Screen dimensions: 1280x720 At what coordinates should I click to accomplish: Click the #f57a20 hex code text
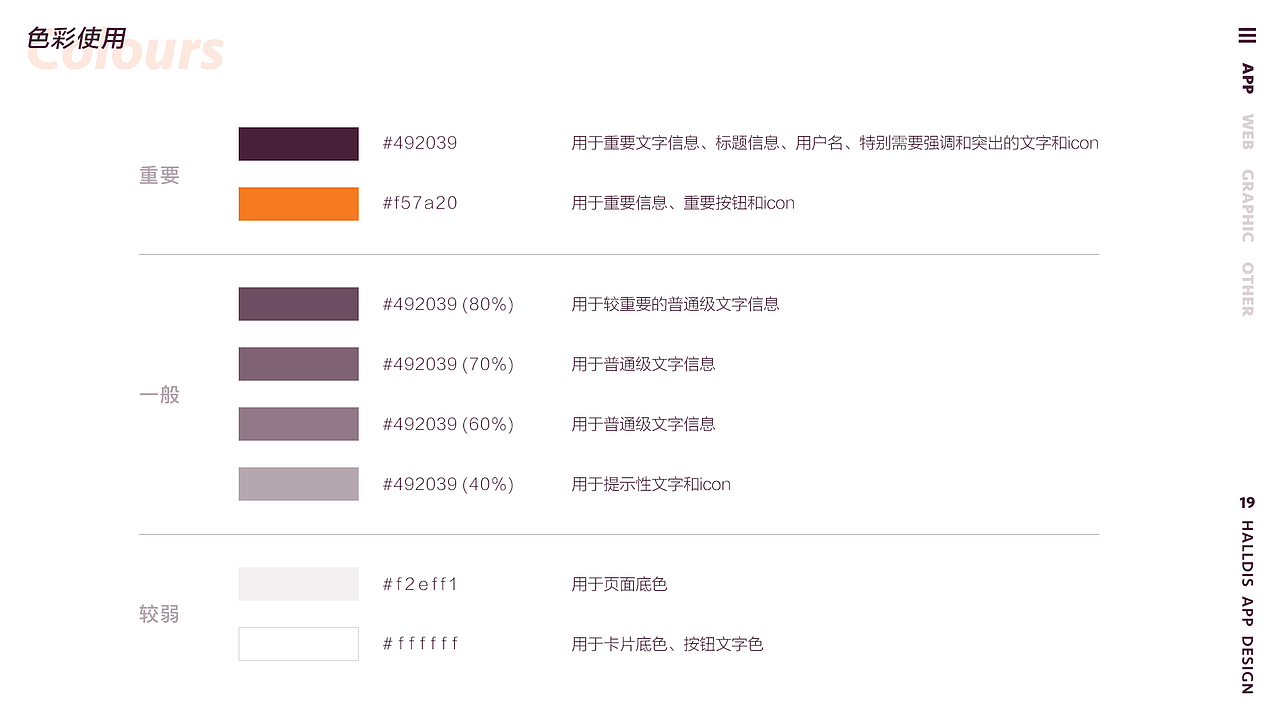click(420, 203)
